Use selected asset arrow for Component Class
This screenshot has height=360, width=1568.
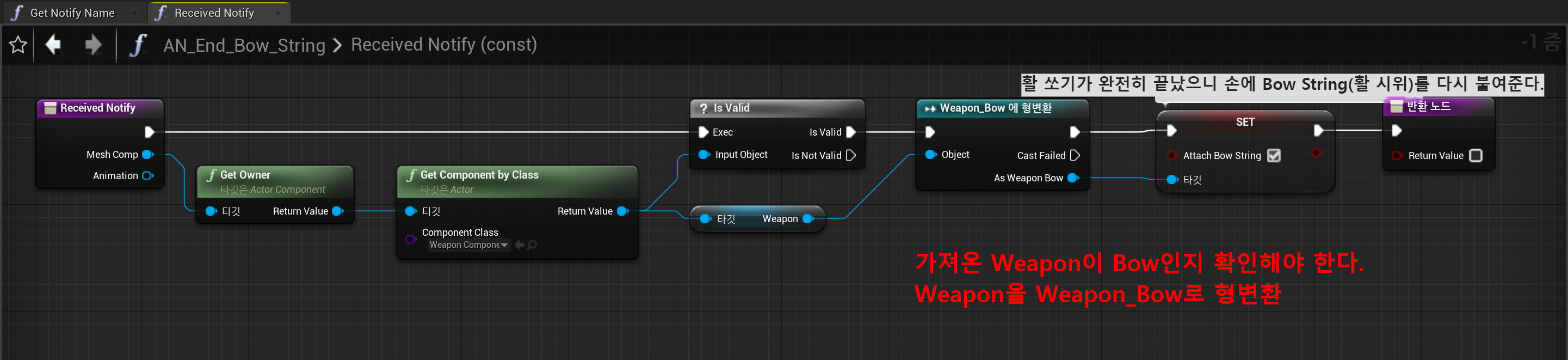pos(519,245)
